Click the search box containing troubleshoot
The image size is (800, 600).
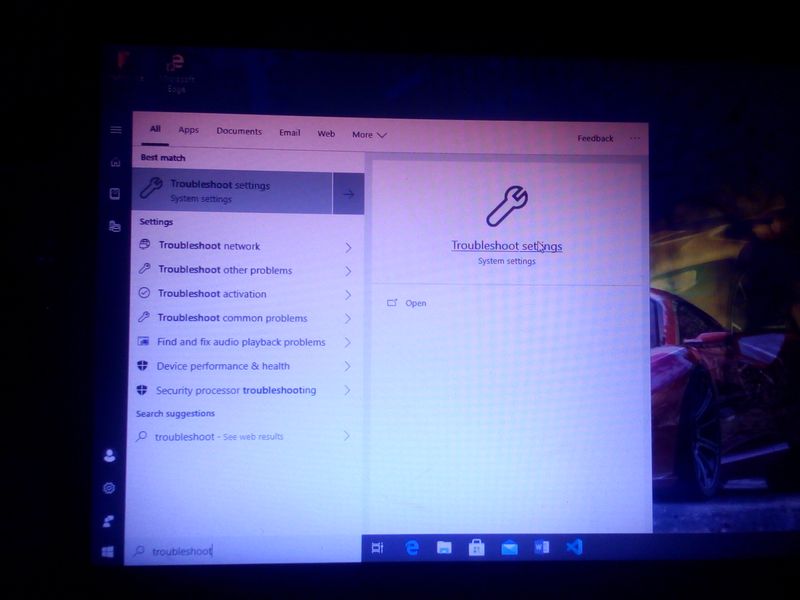pyautogui.click(x=240, y=551)
